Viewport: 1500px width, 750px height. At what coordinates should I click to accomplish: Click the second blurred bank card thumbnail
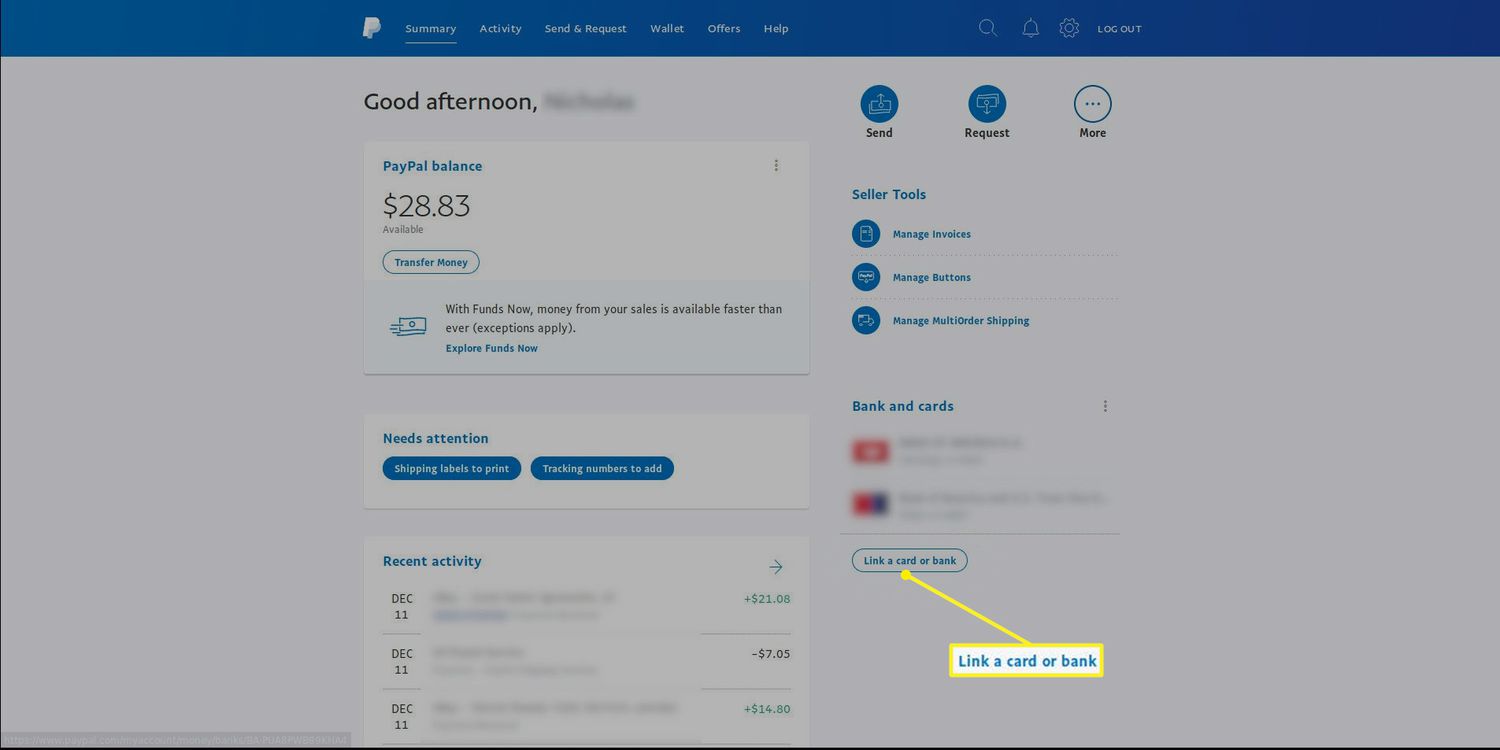(x=870, y=503)
